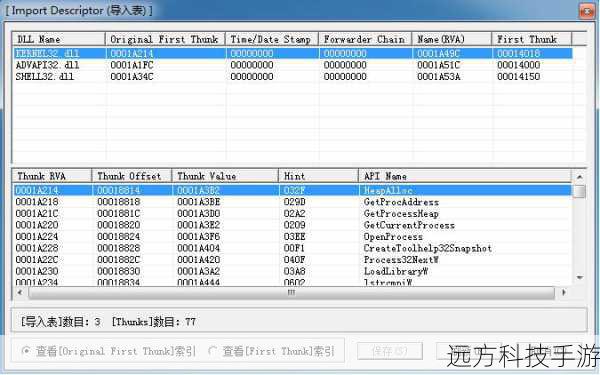
Task: Sort by the DLL Name column header
Action: [59, 39]
